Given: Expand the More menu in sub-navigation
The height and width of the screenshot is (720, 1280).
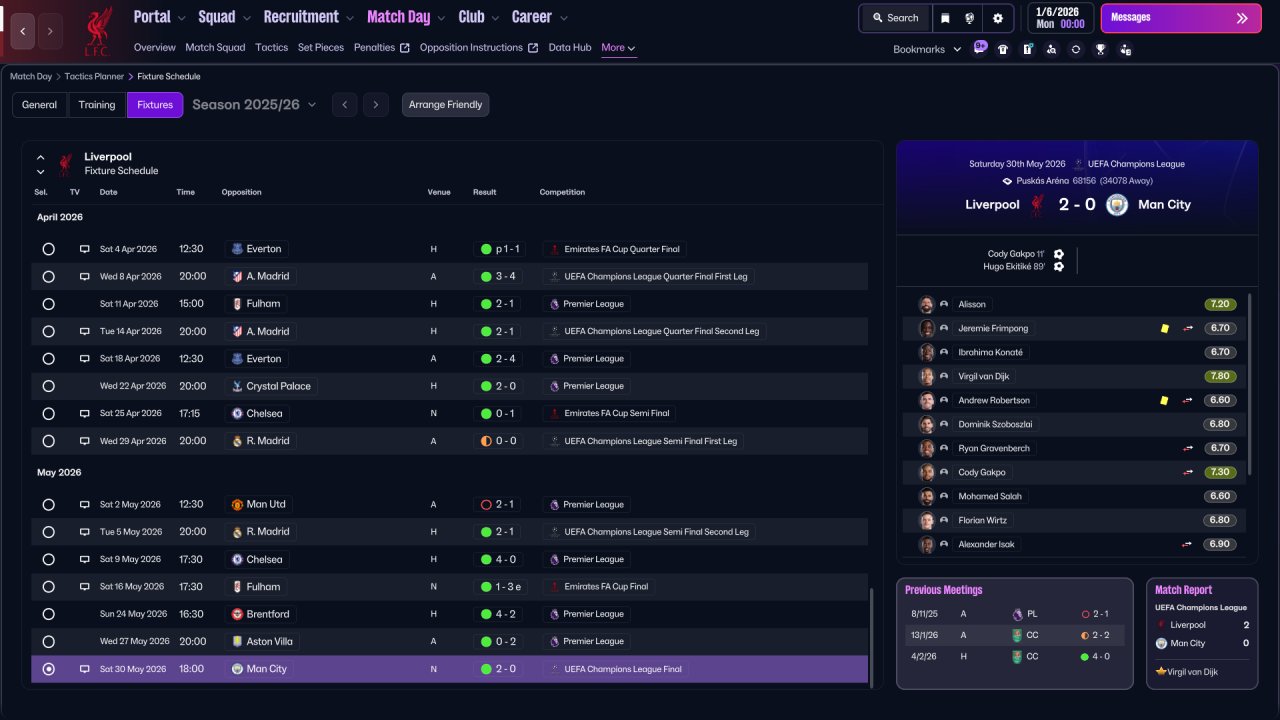Looking at the screenshot, I should [618, 47].
